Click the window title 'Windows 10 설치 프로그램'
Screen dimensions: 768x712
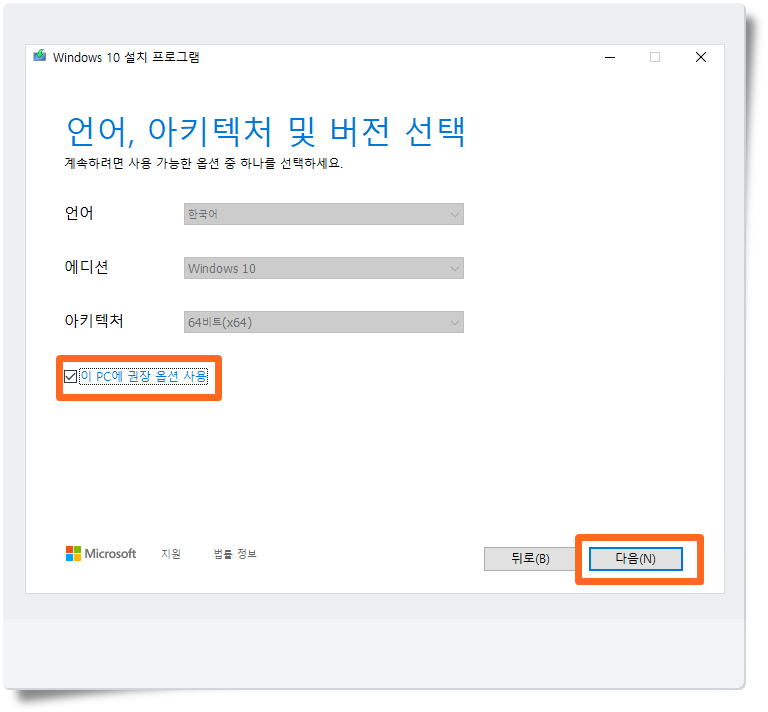(x=126, y=57)
